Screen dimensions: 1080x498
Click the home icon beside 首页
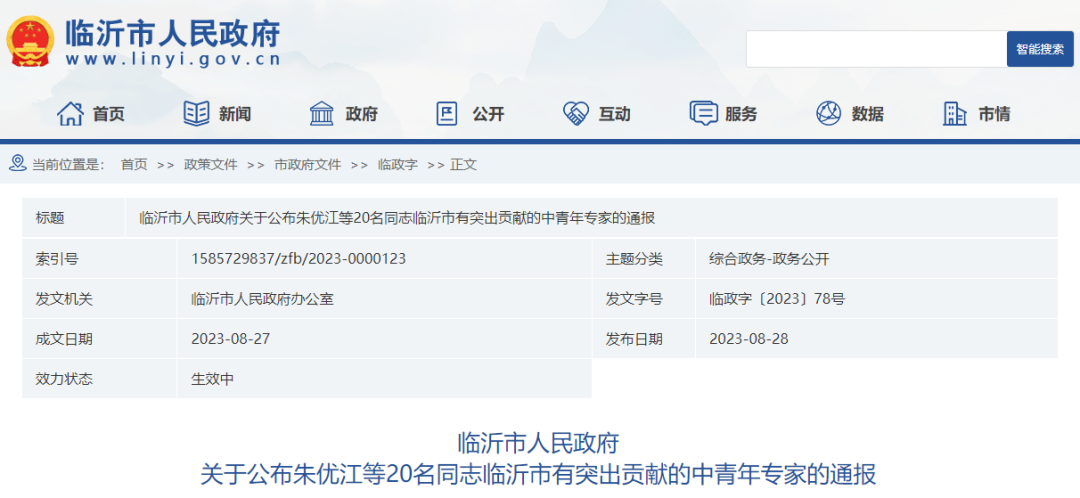(x=70, y=114)
